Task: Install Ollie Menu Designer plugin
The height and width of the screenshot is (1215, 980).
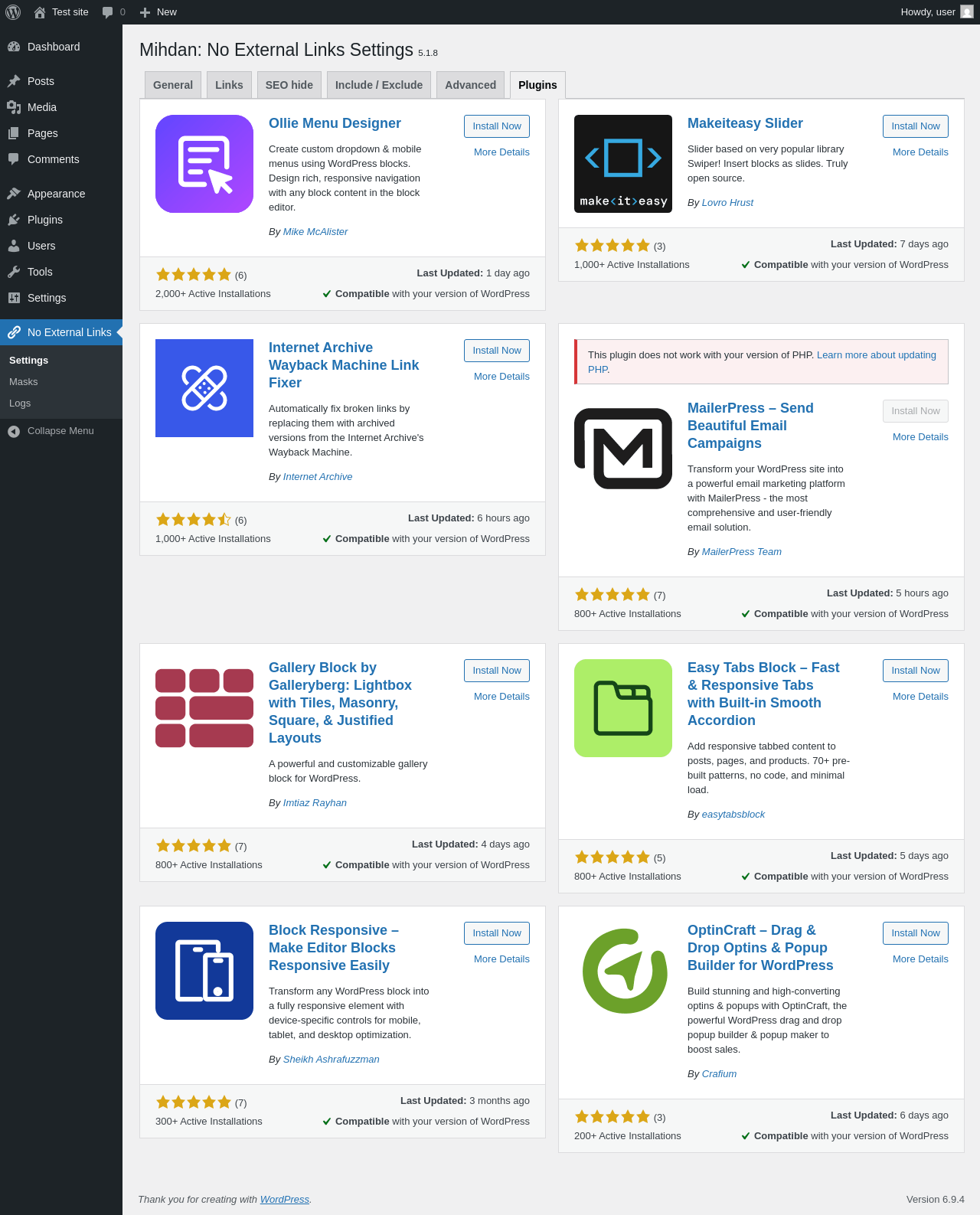Action: coord(497,126)
